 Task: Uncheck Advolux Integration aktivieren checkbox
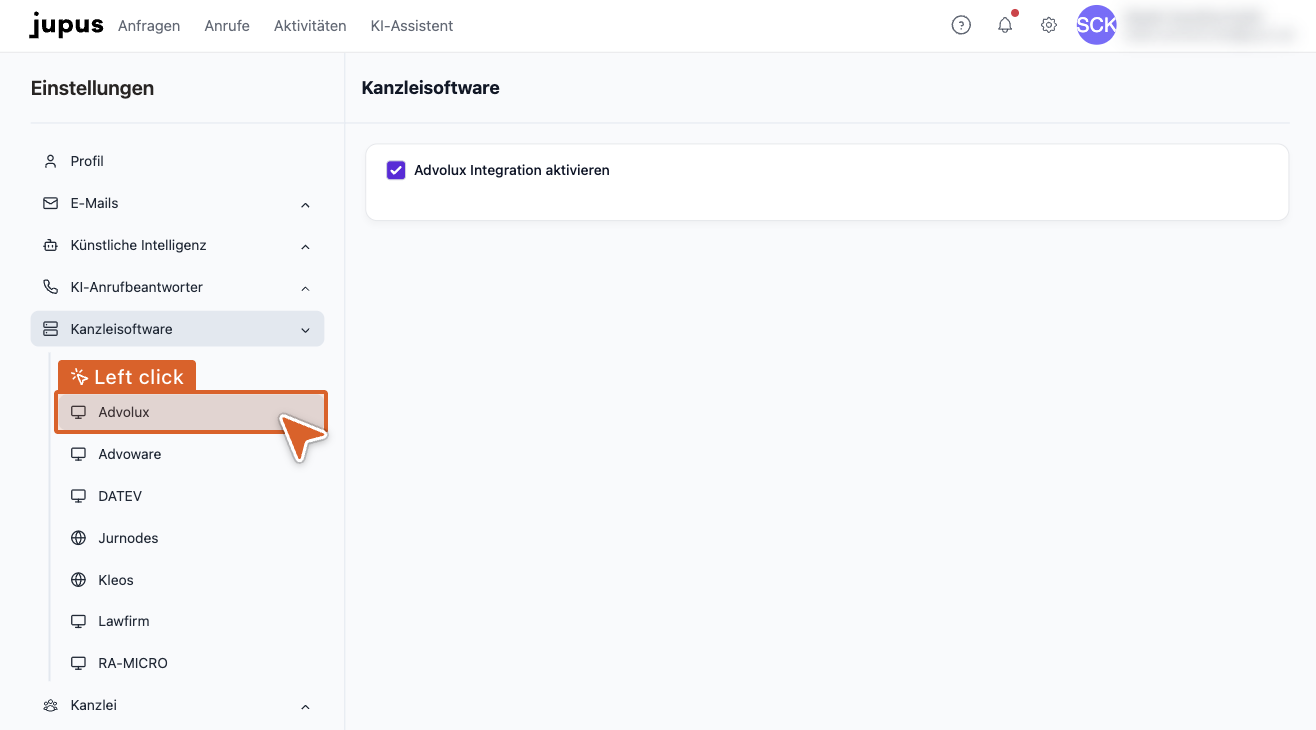tap(396, 170)
